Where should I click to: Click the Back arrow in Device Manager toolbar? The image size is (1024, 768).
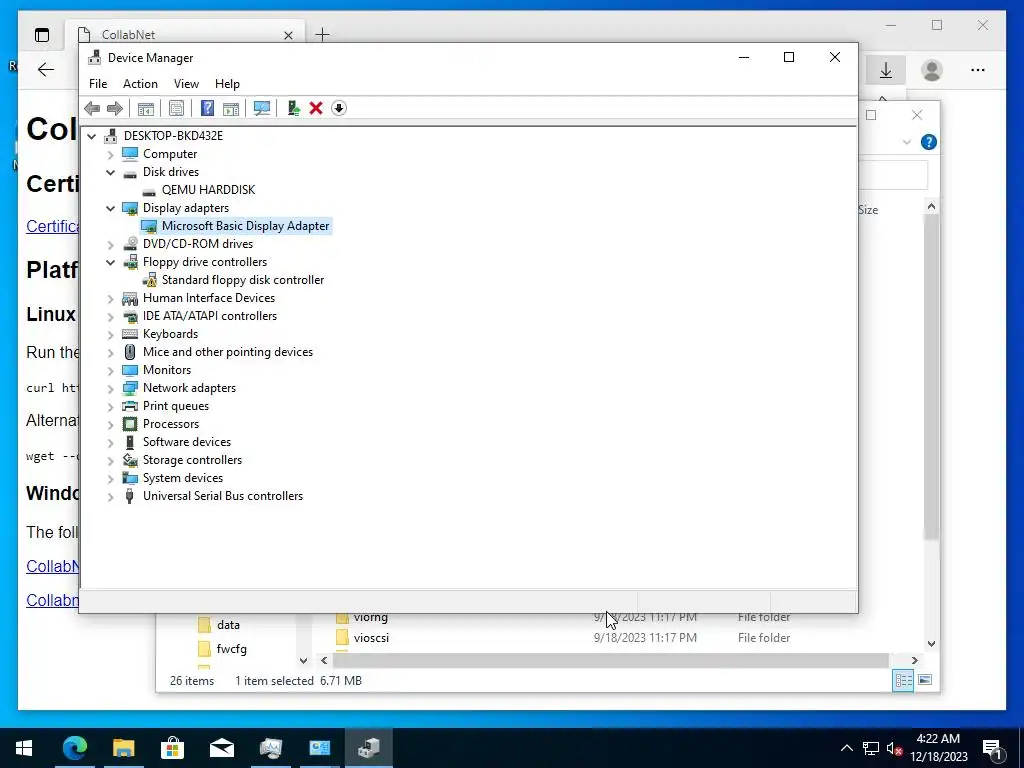(x=92, y=108)
